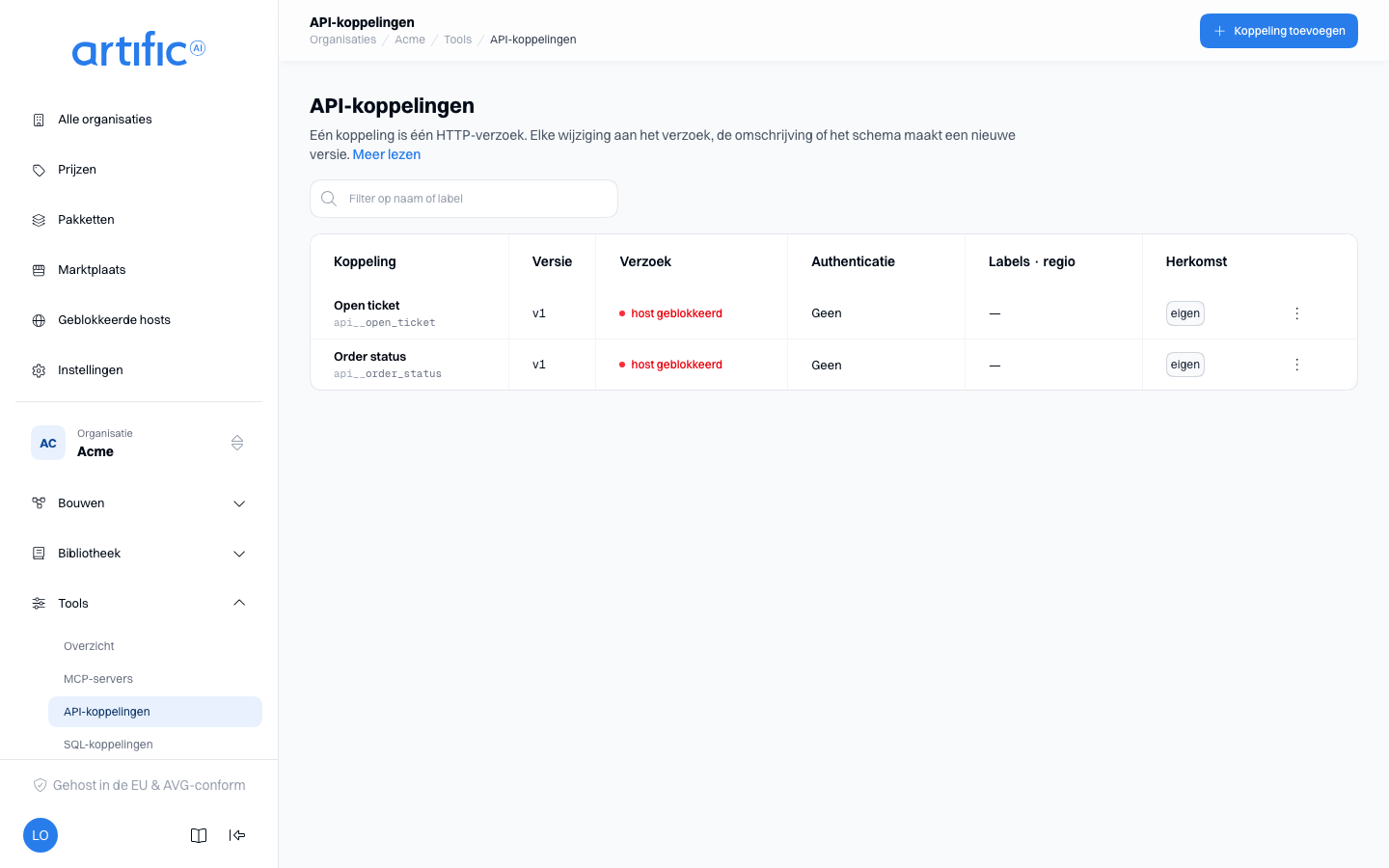The image size is (1389, 868).
Task: Focus the Filter op naam field
Action: (464, 199)
